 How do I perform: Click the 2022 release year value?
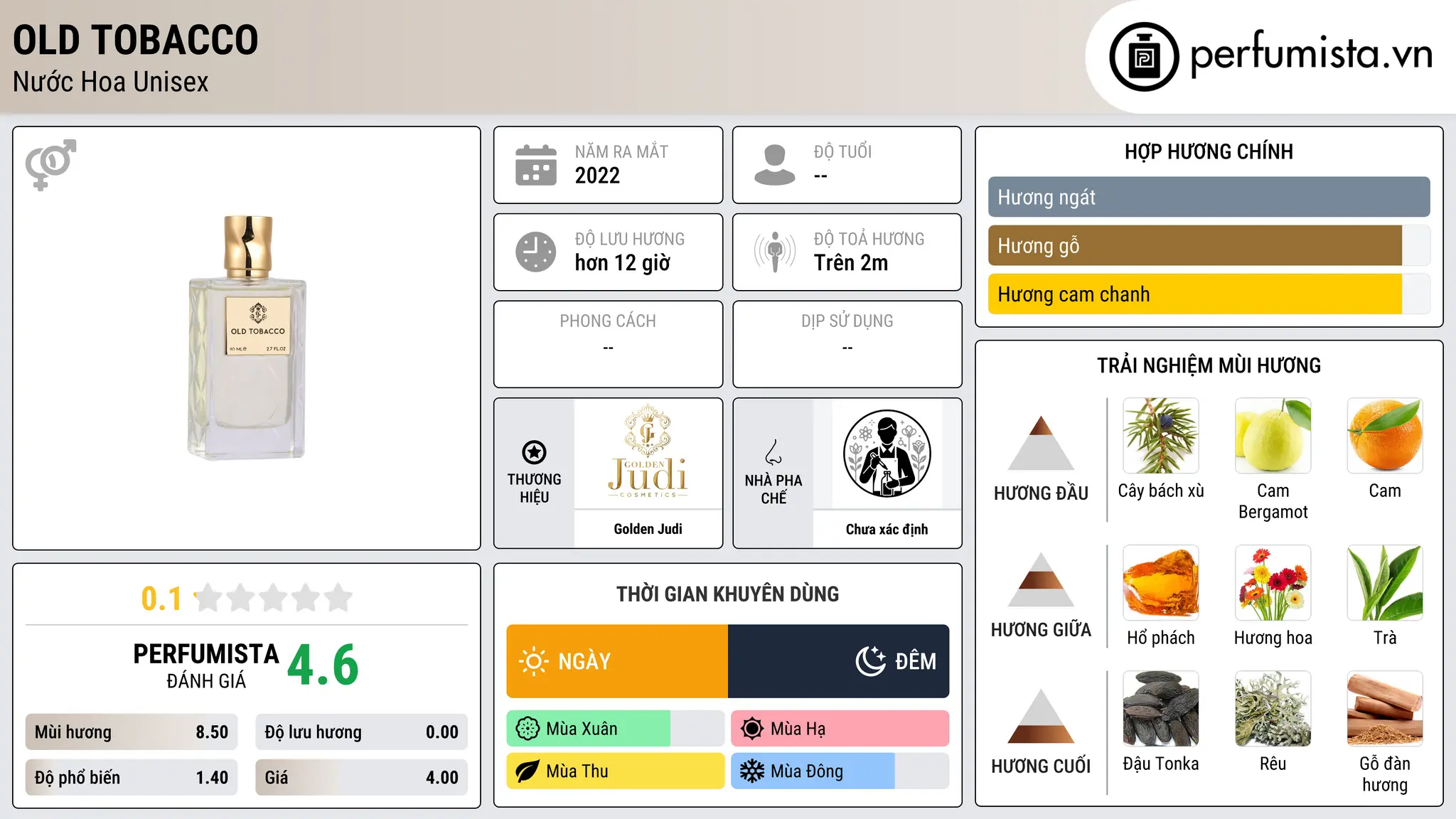597,176
